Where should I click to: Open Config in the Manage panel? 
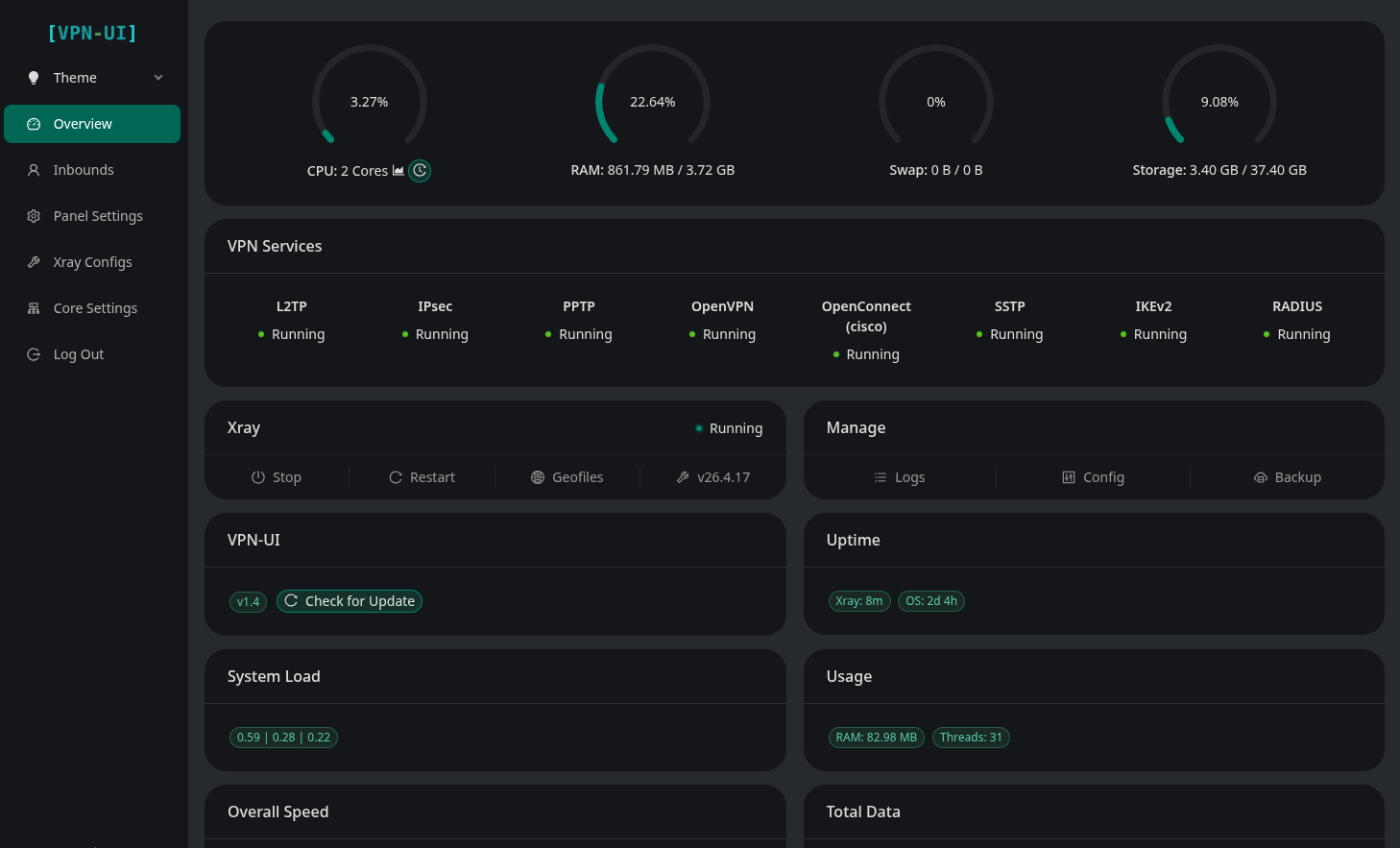[x=1093, y=477]
